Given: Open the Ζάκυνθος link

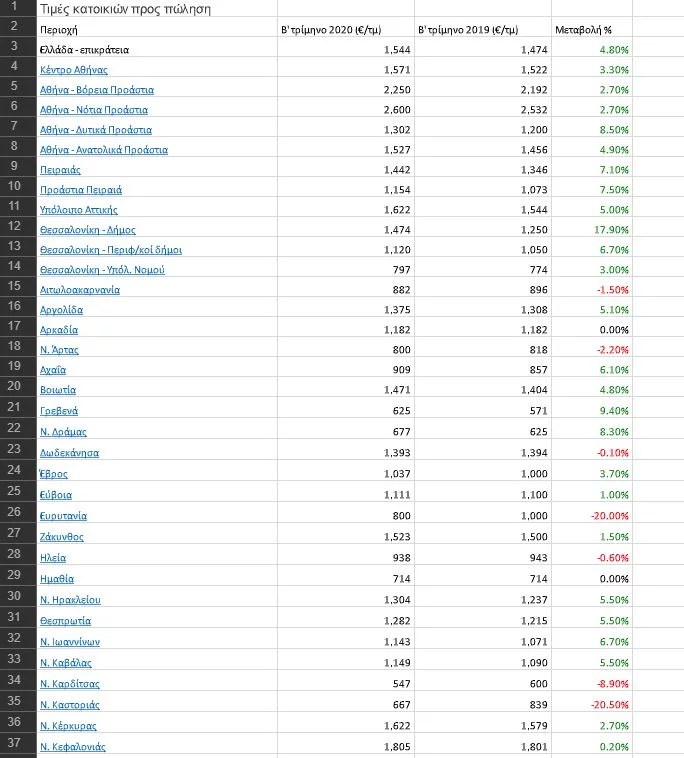Looking at the screenshot, I should (x=61, y=537).
